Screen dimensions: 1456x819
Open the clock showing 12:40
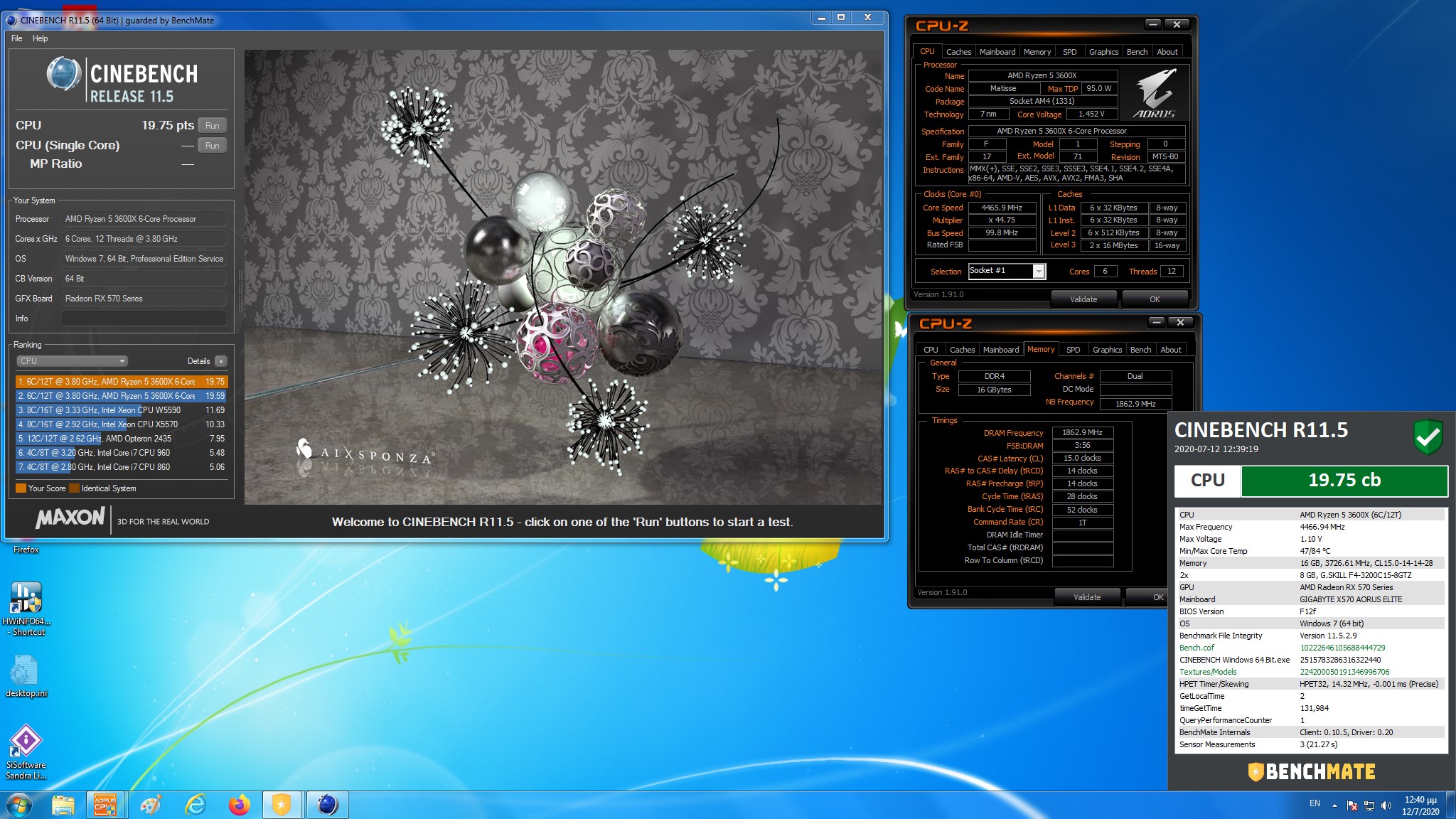[x=1420, y=805]
